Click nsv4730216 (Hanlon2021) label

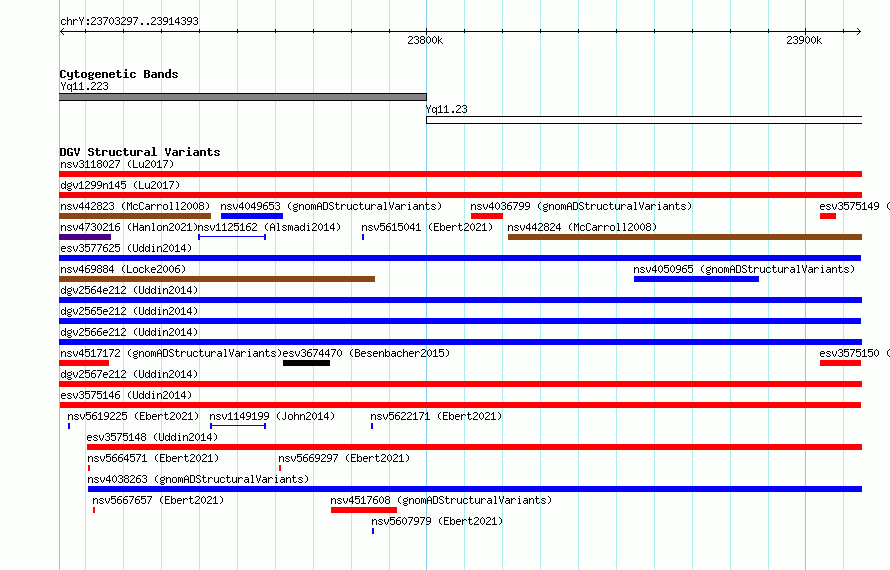tap(128, 227)
